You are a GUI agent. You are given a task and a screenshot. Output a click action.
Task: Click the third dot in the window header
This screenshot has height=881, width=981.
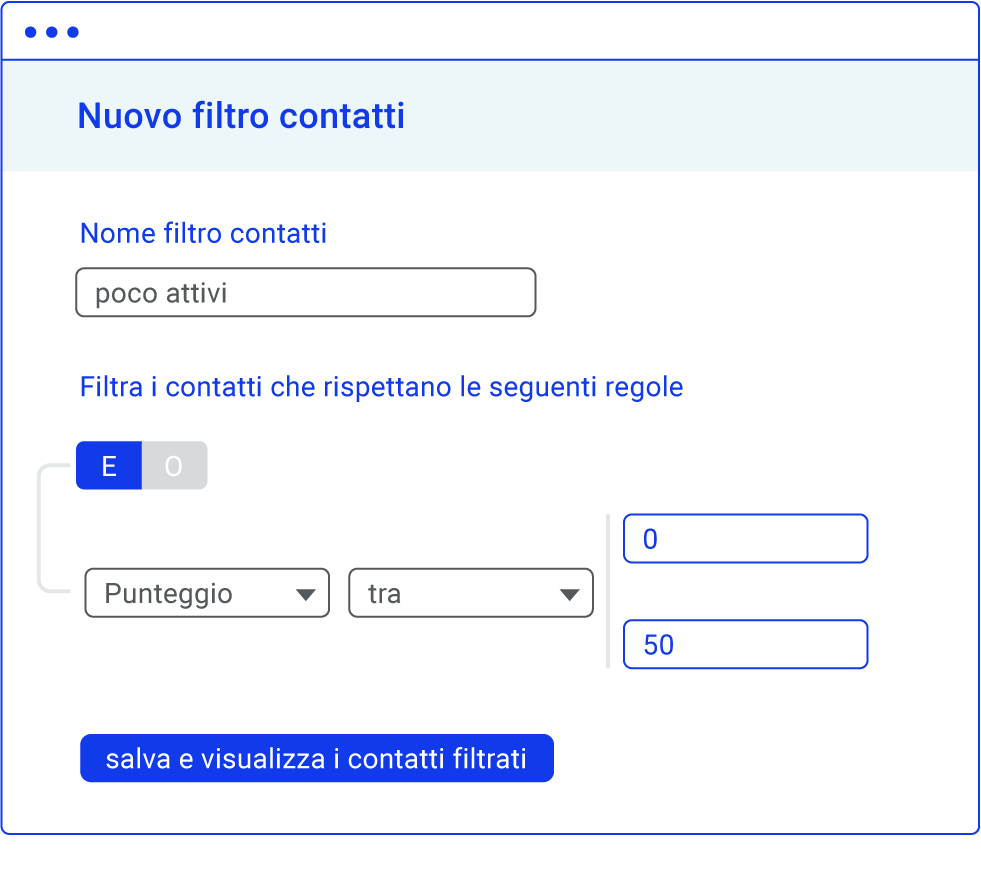coord(71,31)
